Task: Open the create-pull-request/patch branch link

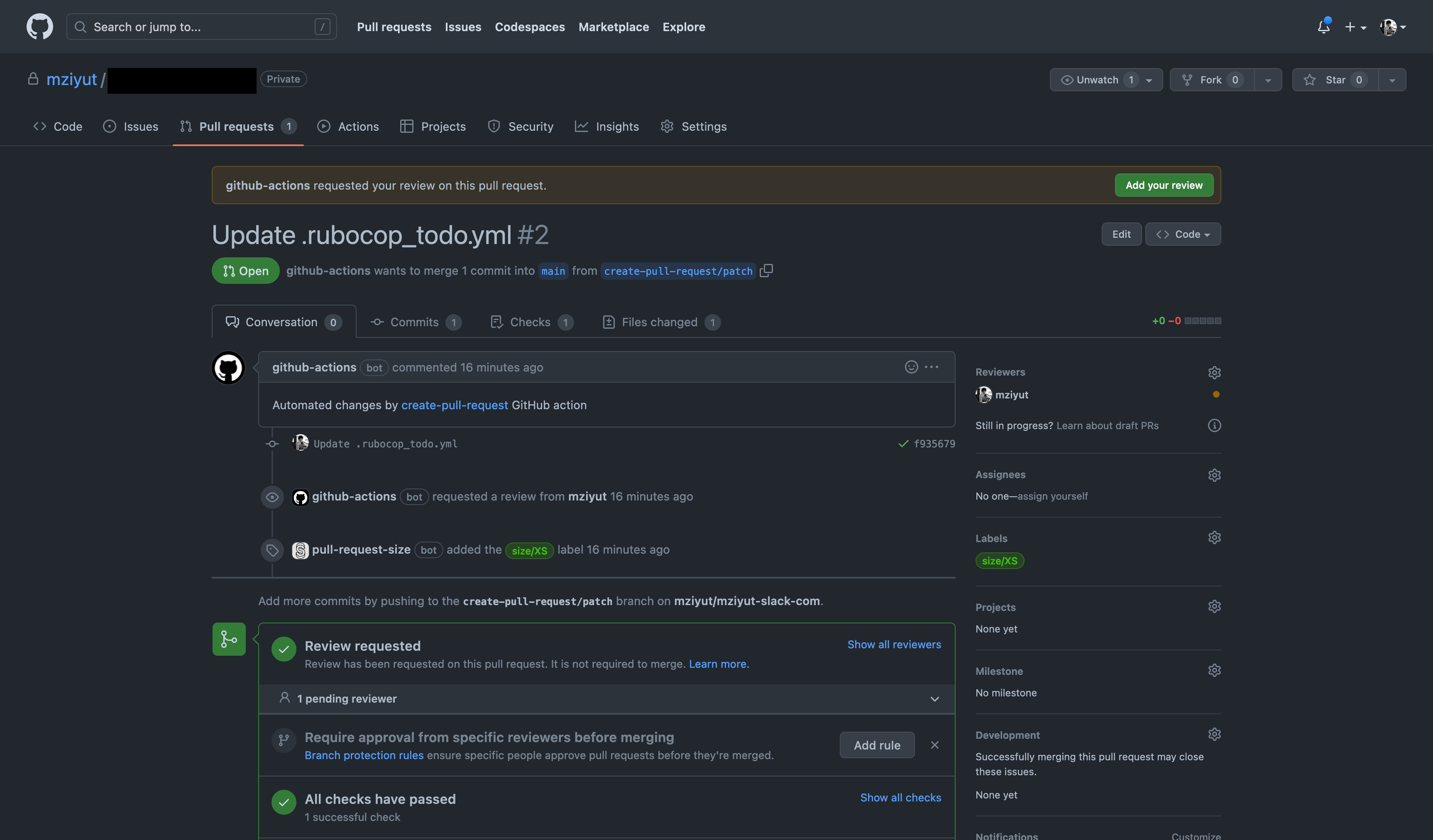Action: 678,271
